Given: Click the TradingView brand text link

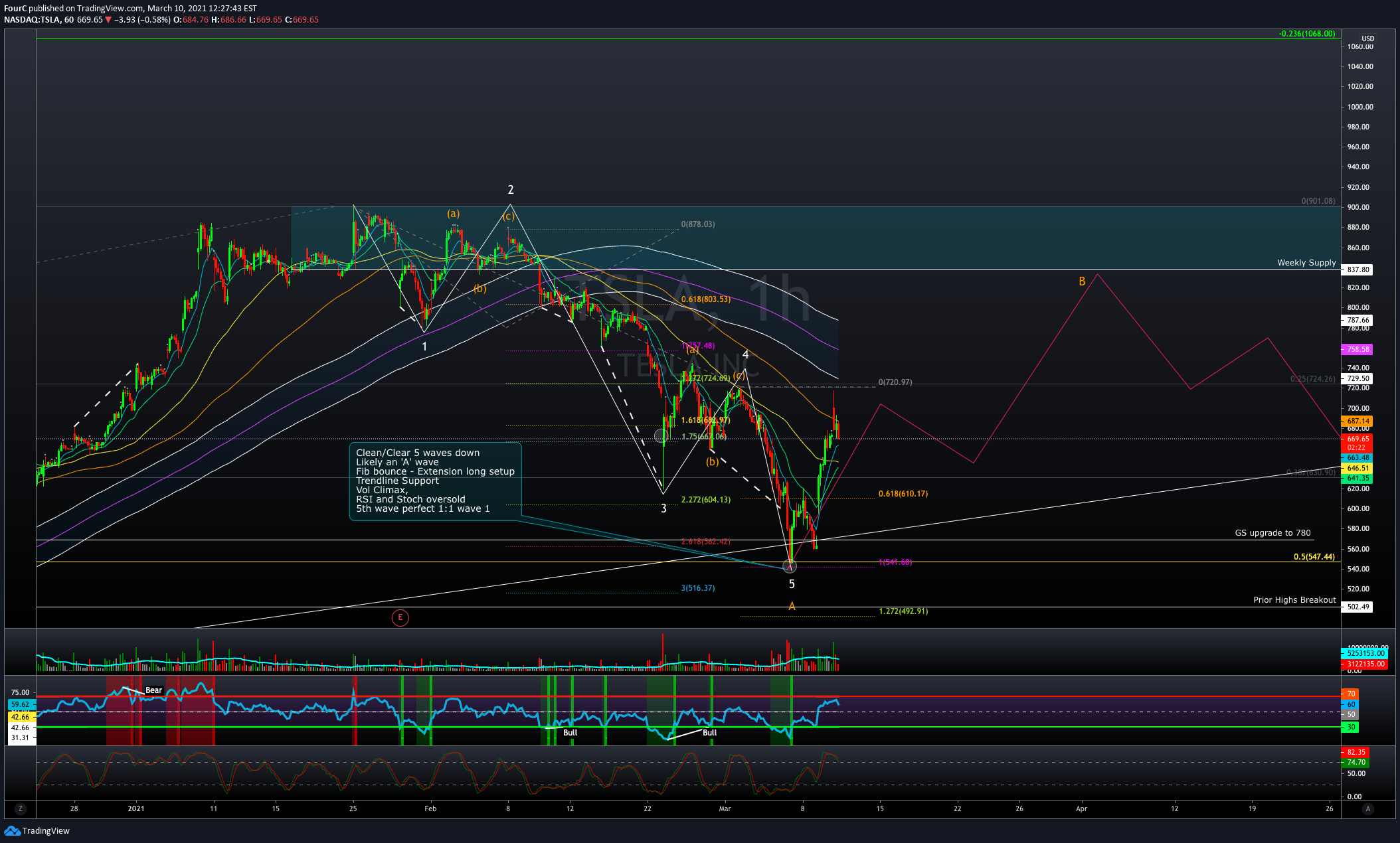Looking at the screenshot, I should point(46,830).
